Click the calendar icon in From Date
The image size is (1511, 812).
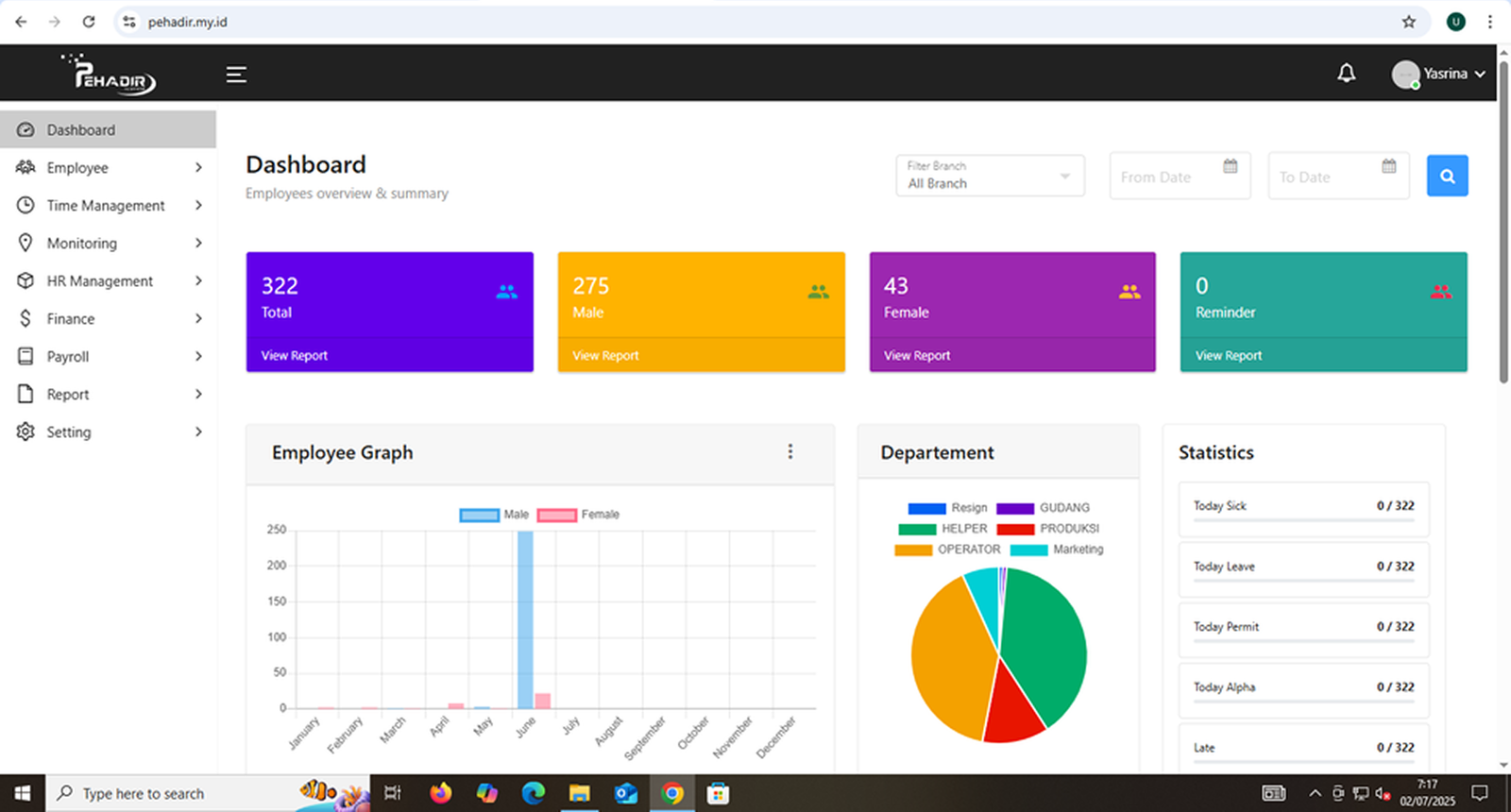click(1230, 166)
